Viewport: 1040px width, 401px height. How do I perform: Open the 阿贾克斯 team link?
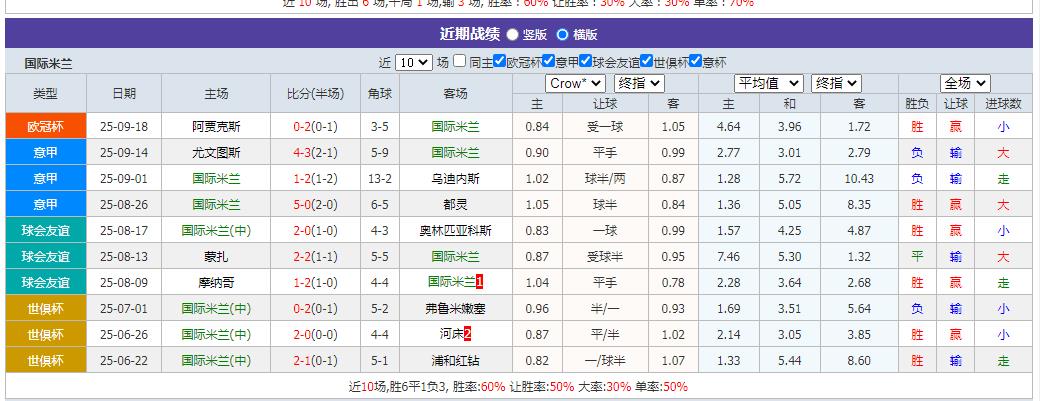(216, 126)
